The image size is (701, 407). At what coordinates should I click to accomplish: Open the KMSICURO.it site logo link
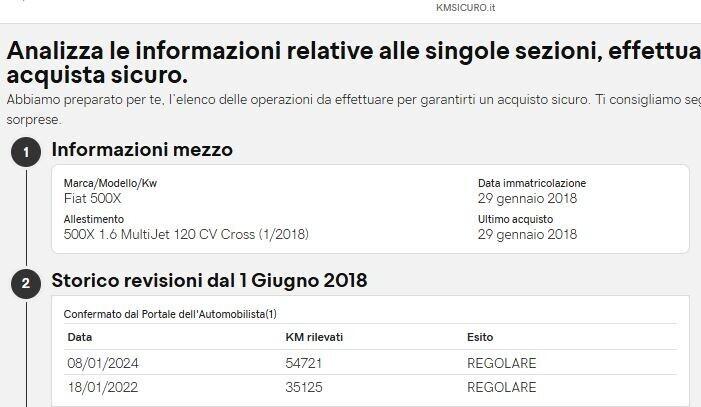coord(466,7)
